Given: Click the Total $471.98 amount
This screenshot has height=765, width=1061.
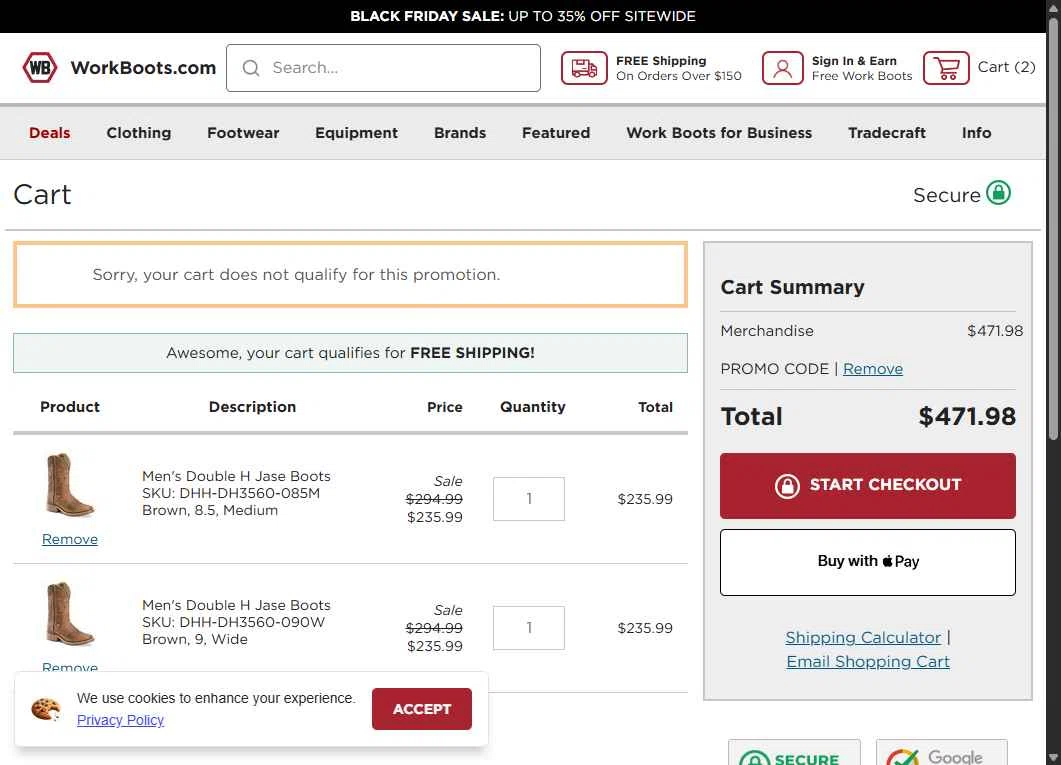Looking at the screenshot, I should coord(967,417).
